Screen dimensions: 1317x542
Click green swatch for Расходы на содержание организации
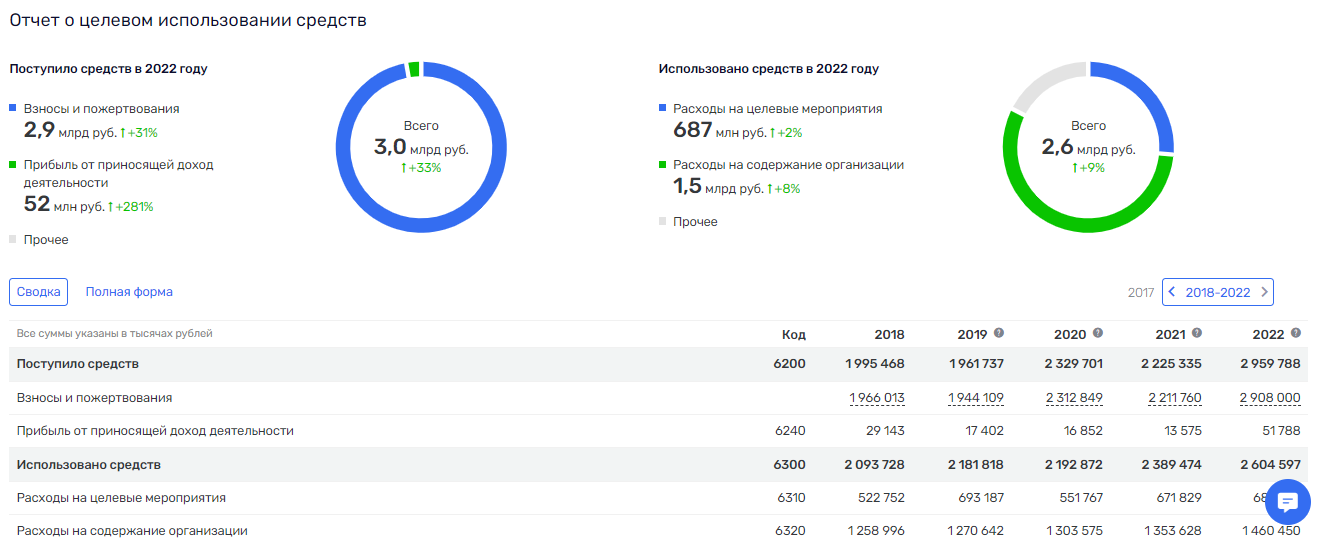point(662,165)
